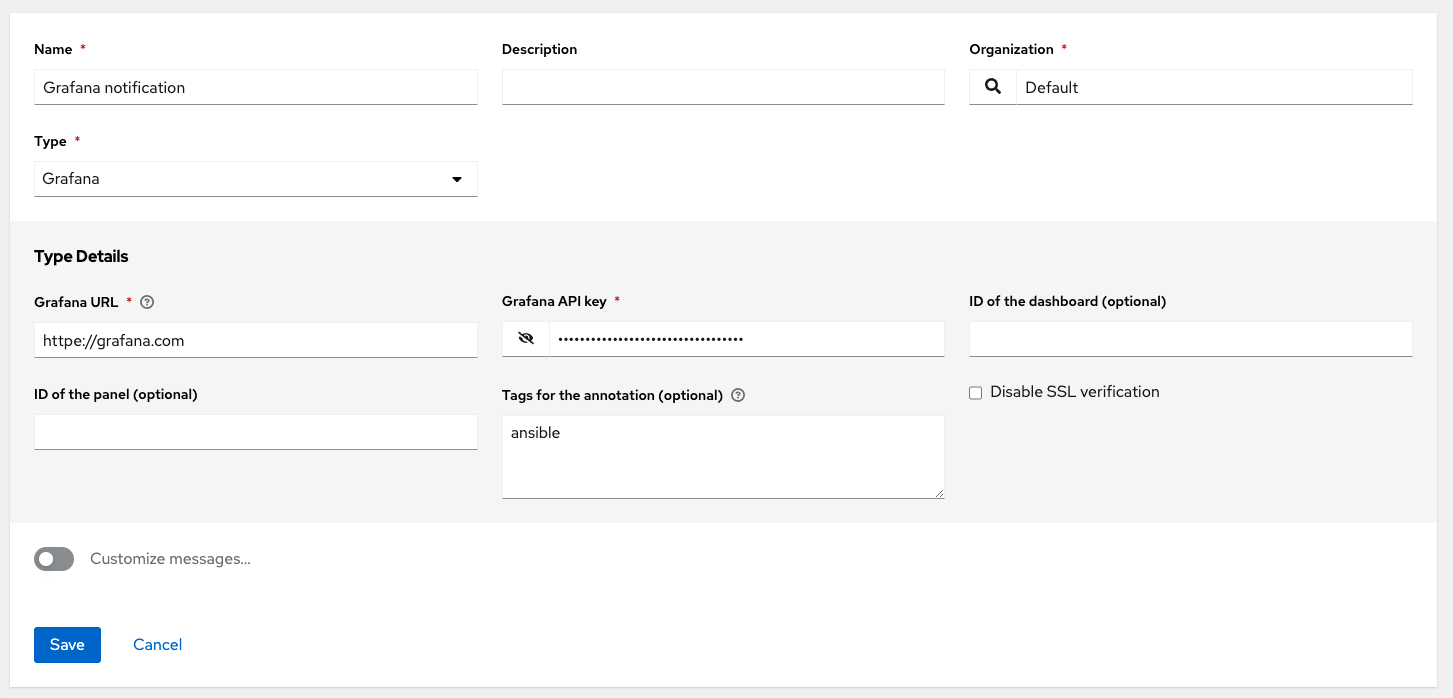
Task: Click the Cancel link
Action: pyautogui.click(x=157, y=644)
